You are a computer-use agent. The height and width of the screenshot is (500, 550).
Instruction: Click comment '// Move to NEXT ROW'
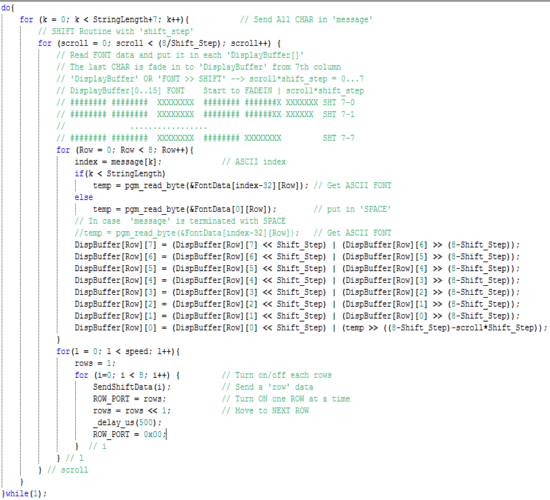(x=265, y=411)
